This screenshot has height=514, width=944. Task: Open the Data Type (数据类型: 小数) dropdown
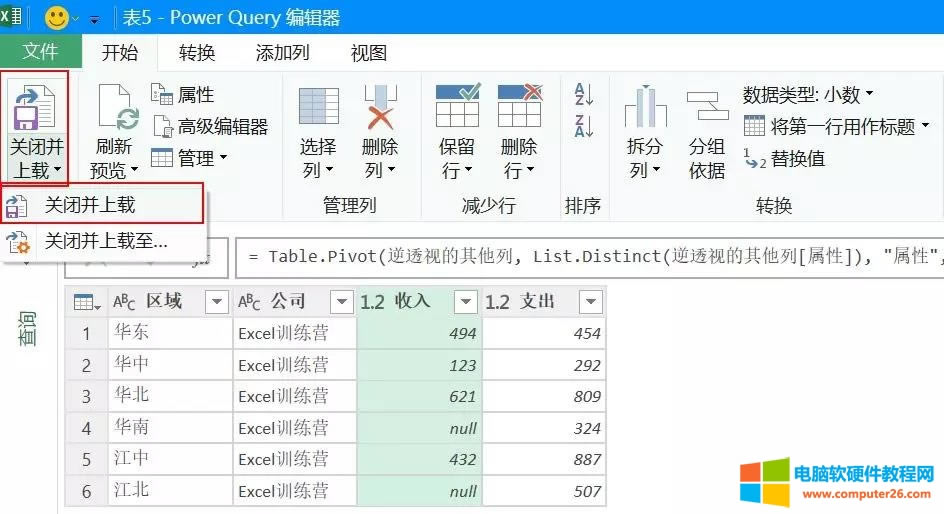click(x=807, y=94)
